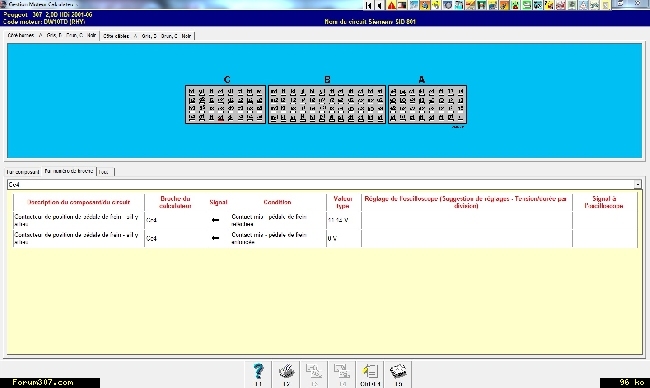Click second row condition 'pédale de frein enfoncée'
650x388 pixels.
269,238
